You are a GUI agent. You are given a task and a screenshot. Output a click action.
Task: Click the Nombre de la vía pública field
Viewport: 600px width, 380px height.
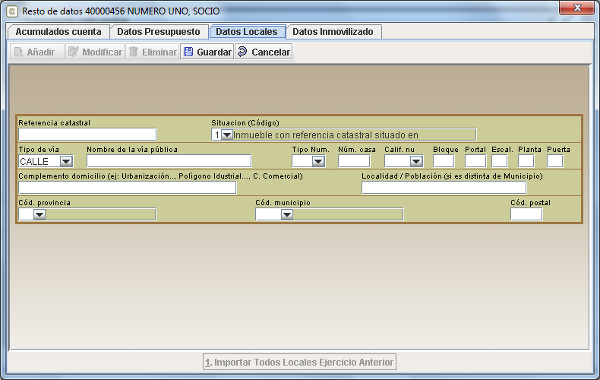click(169, 161)
